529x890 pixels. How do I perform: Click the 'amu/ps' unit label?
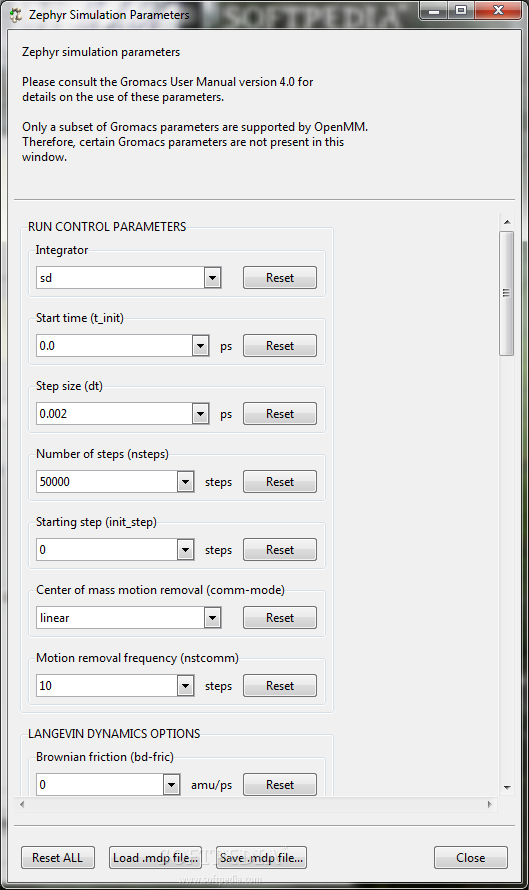pos(211,786)
